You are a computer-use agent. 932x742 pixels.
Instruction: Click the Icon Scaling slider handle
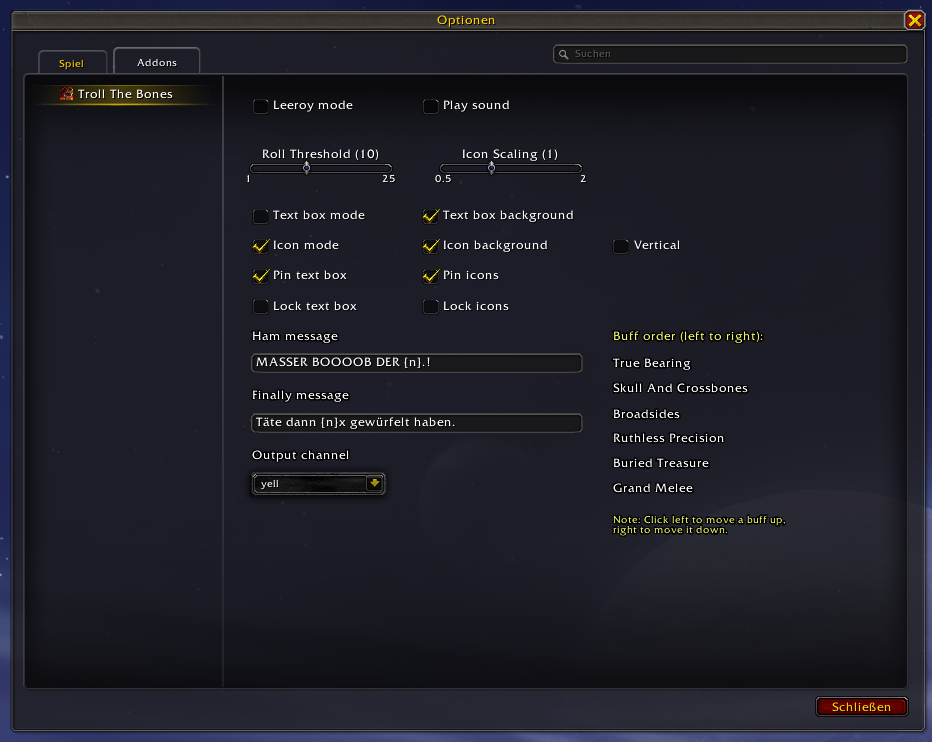[x=491, y=168]
